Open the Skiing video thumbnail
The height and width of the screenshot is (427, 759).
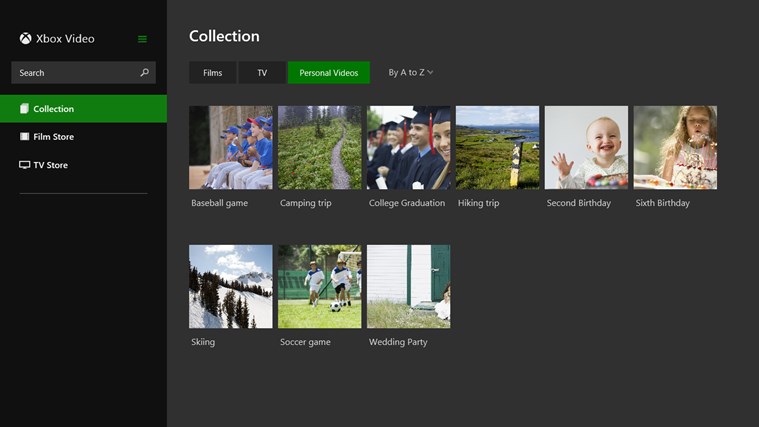[230, 286]
